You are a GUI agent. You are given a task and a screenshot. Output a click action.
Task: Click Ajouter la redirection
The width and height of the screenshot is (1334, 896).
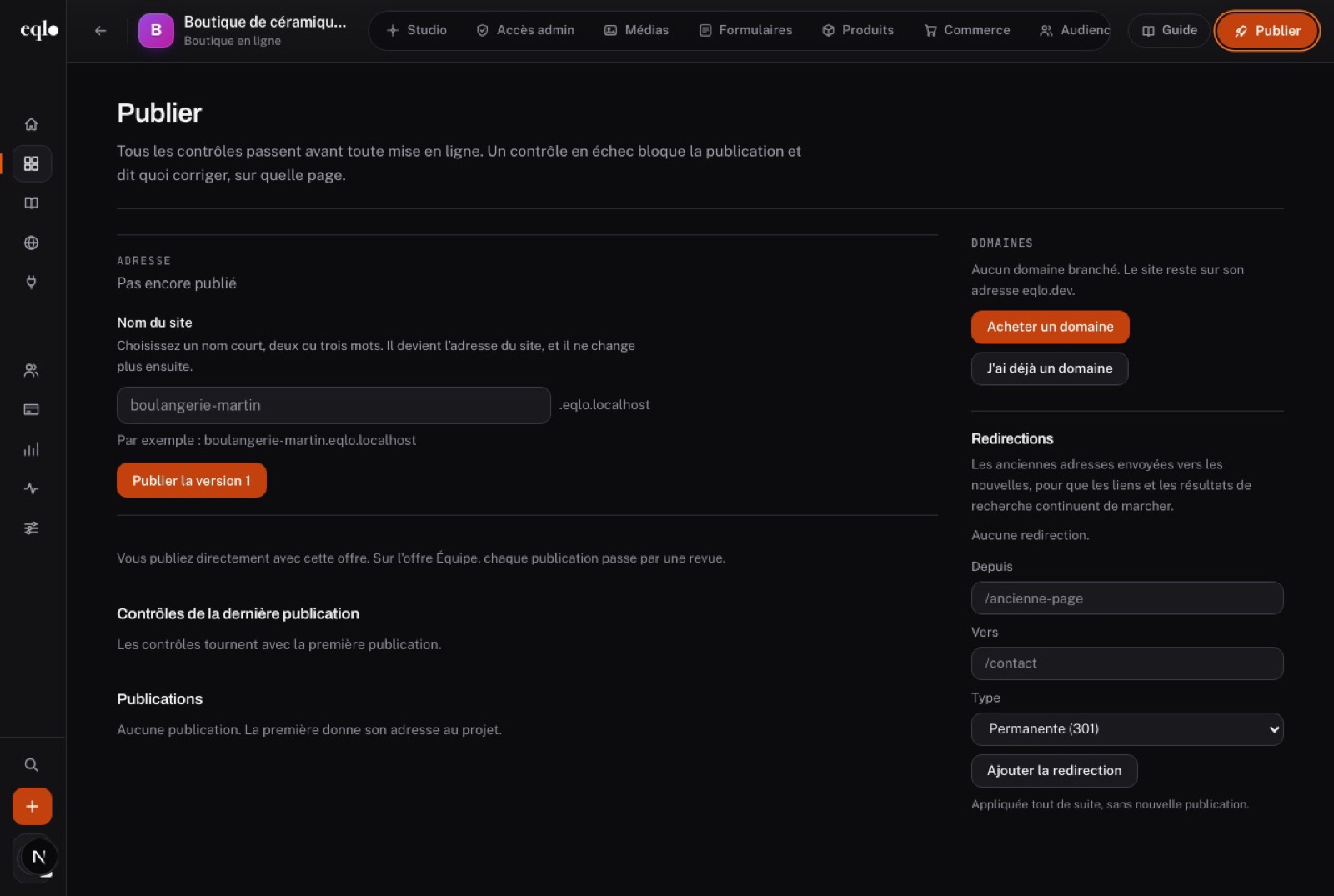[1054, 770]
